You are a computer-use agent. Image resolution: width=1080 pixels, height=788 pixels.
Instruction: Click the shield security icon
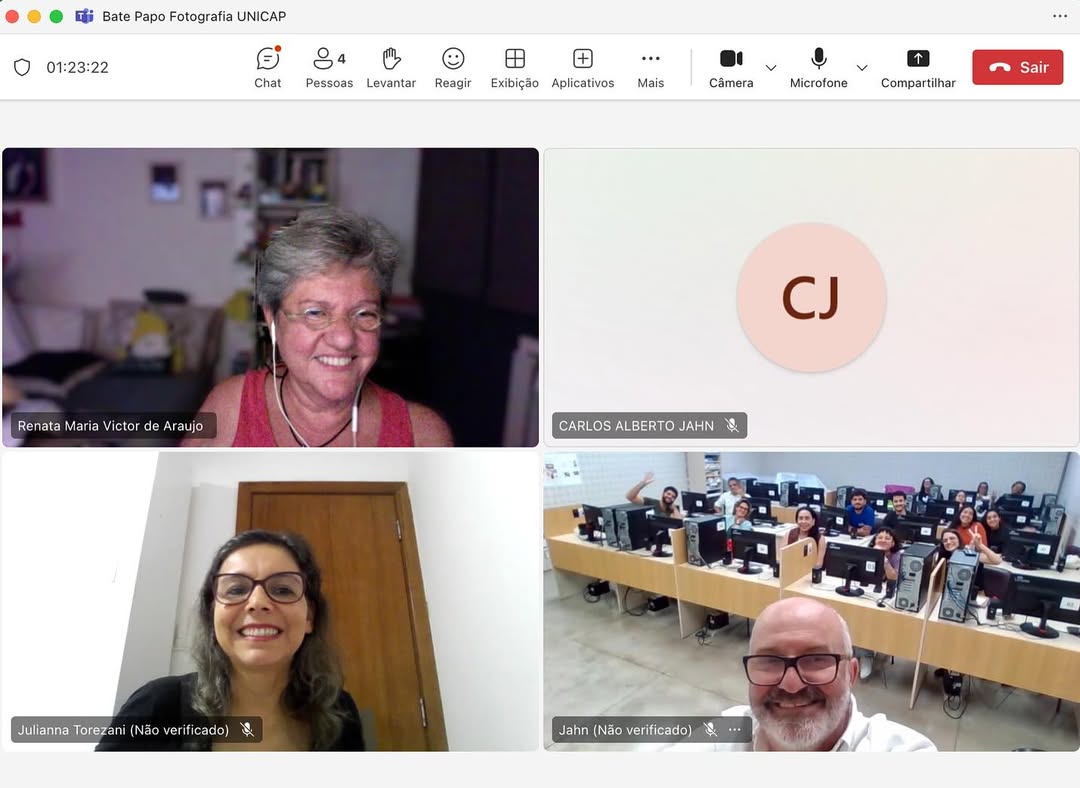click(22, 67)
